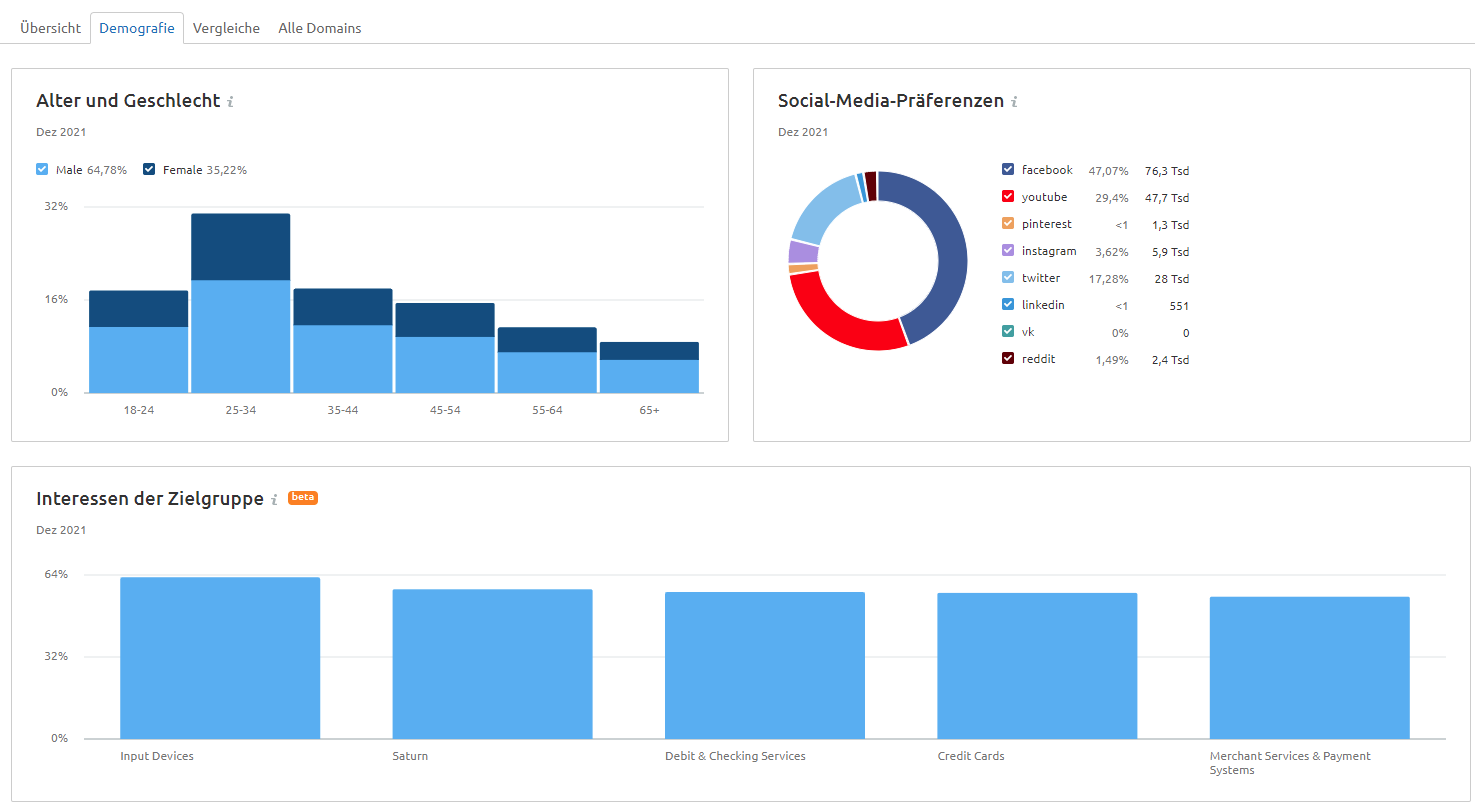This screenshot has width=1475, height=808.
Task: Click the Credit Cards interest bar
Action: (x=1037, y=666)
